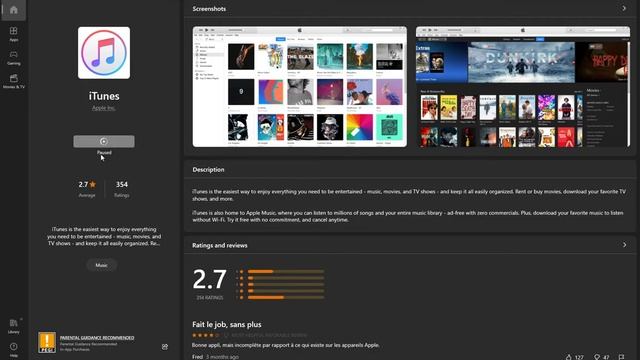Click the iTunes app title text
Viewport: 640px width, 360px height.
pos(104,96)
